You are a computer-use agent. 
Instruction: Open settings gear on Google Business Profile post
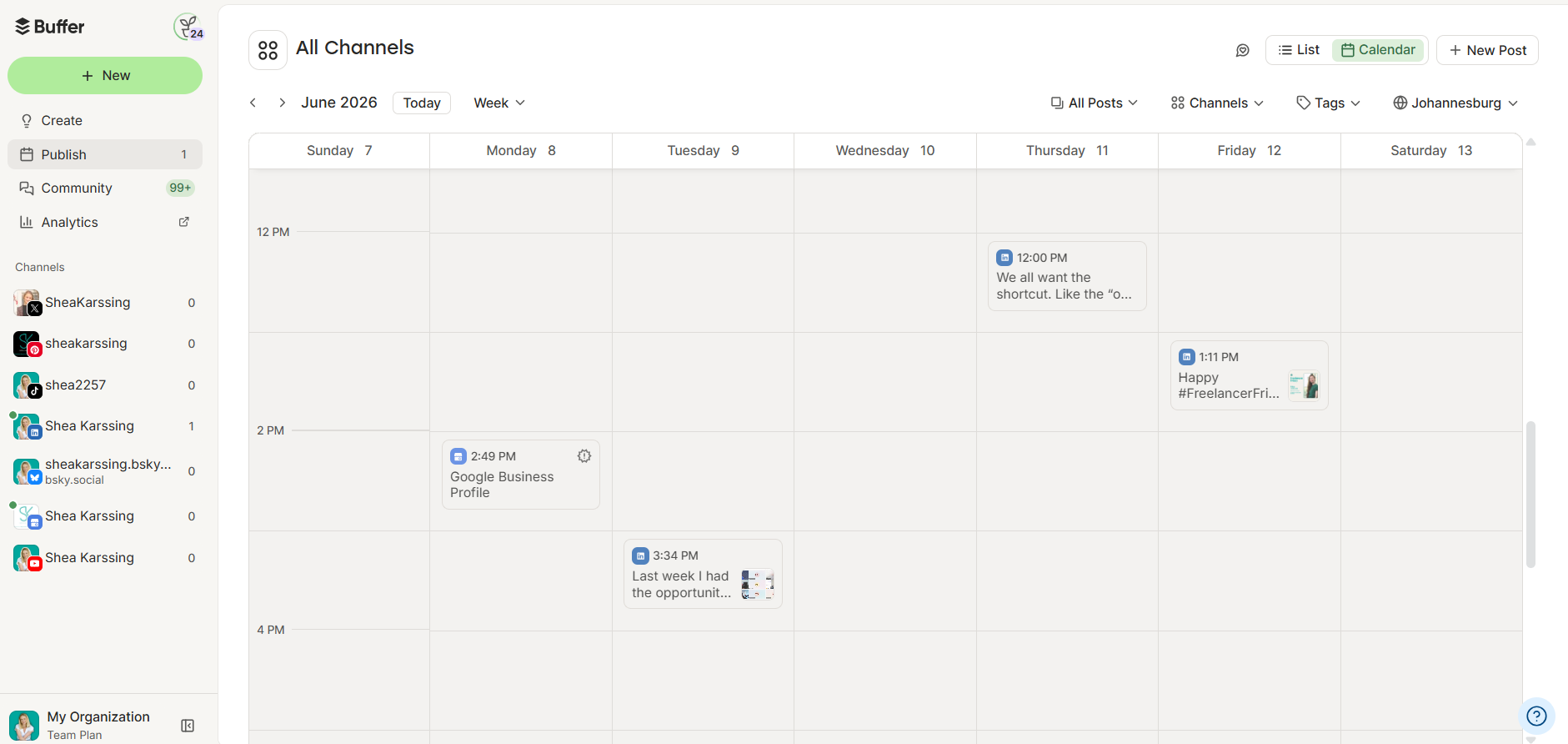[x=584, y=456]
